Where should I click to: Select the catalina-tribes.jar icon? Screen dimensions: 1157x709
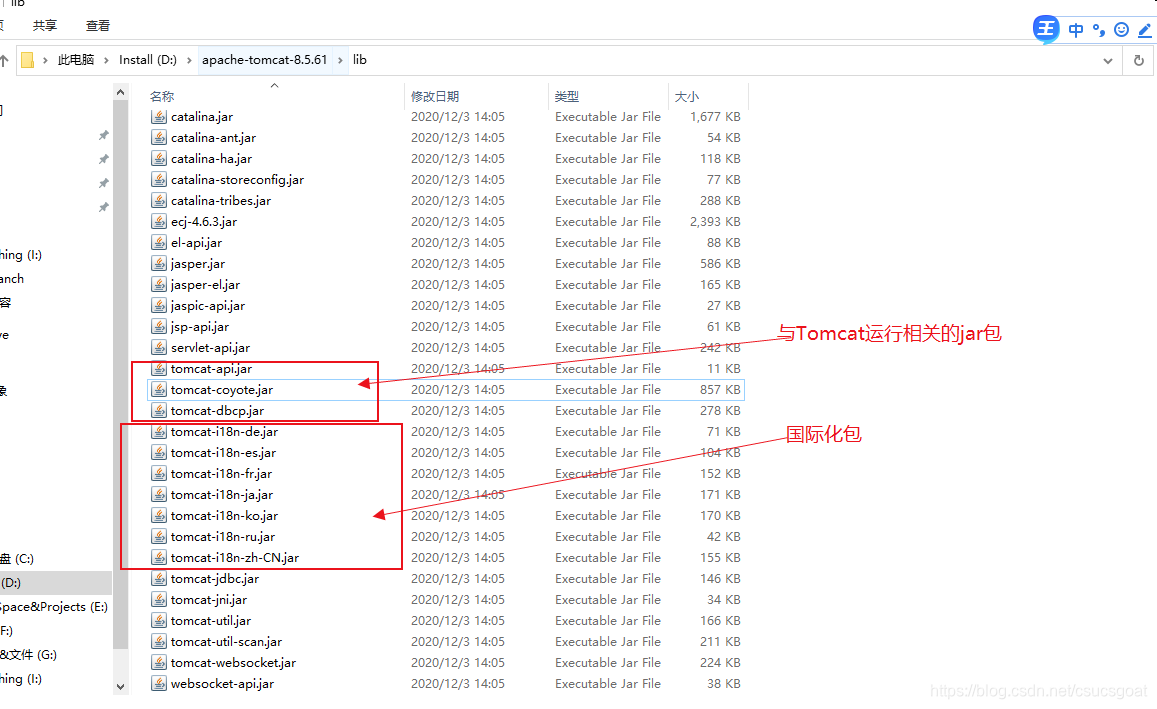click(159, 201)
